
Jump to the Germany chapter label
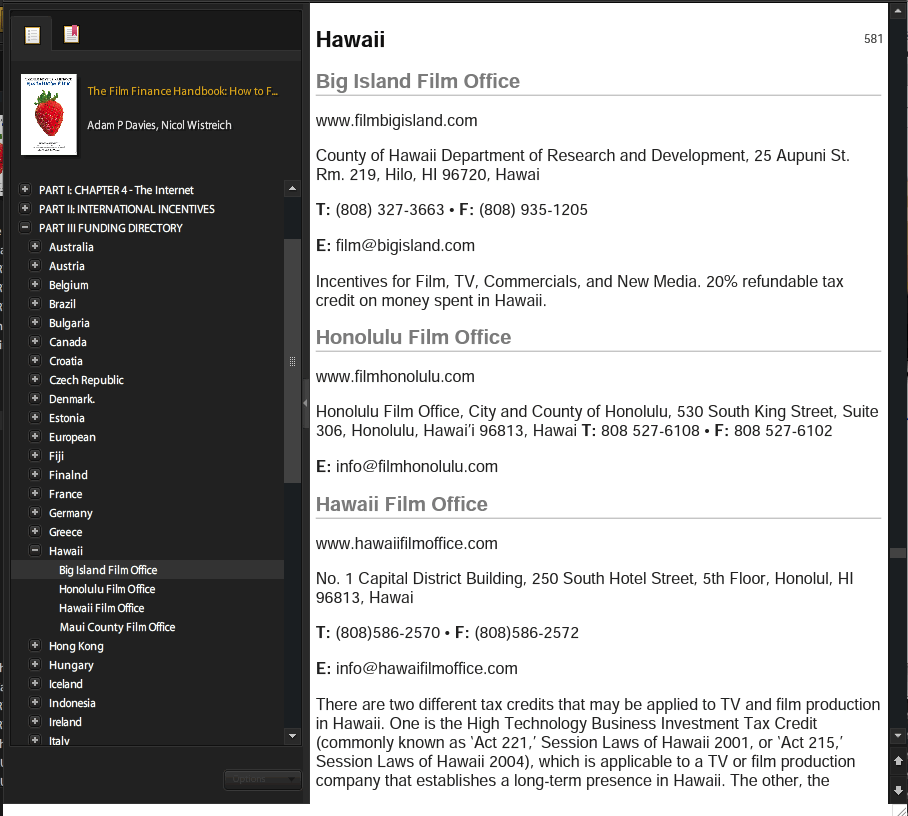[x=71, y=513]
